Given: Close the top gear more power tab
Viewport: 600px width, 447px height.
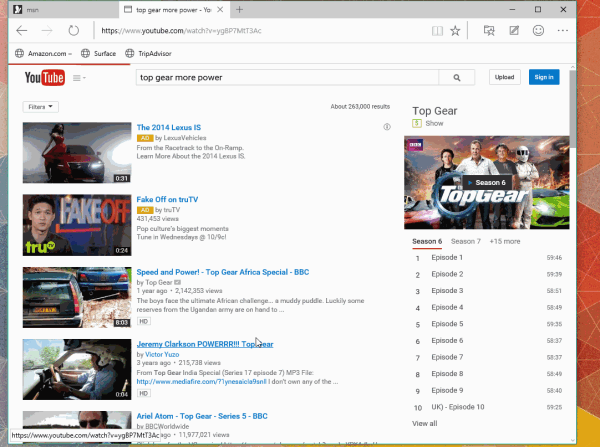Looking at the screenshot, I should [x=220, y=10].
